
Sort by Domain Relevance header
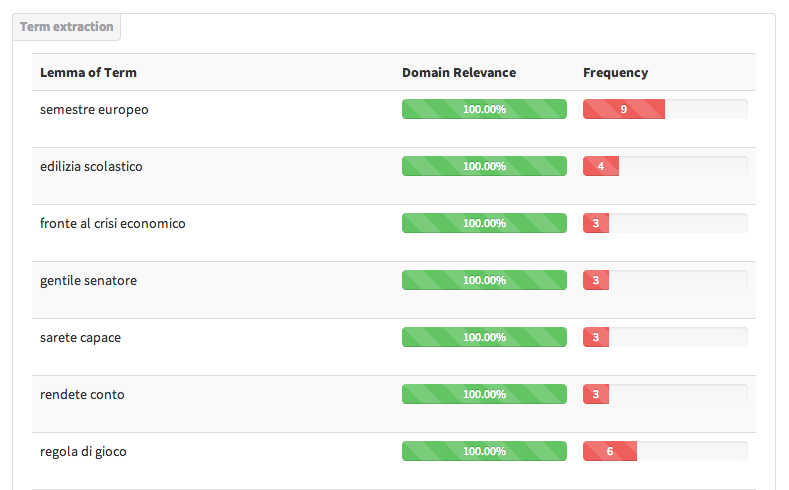[459, 72]
